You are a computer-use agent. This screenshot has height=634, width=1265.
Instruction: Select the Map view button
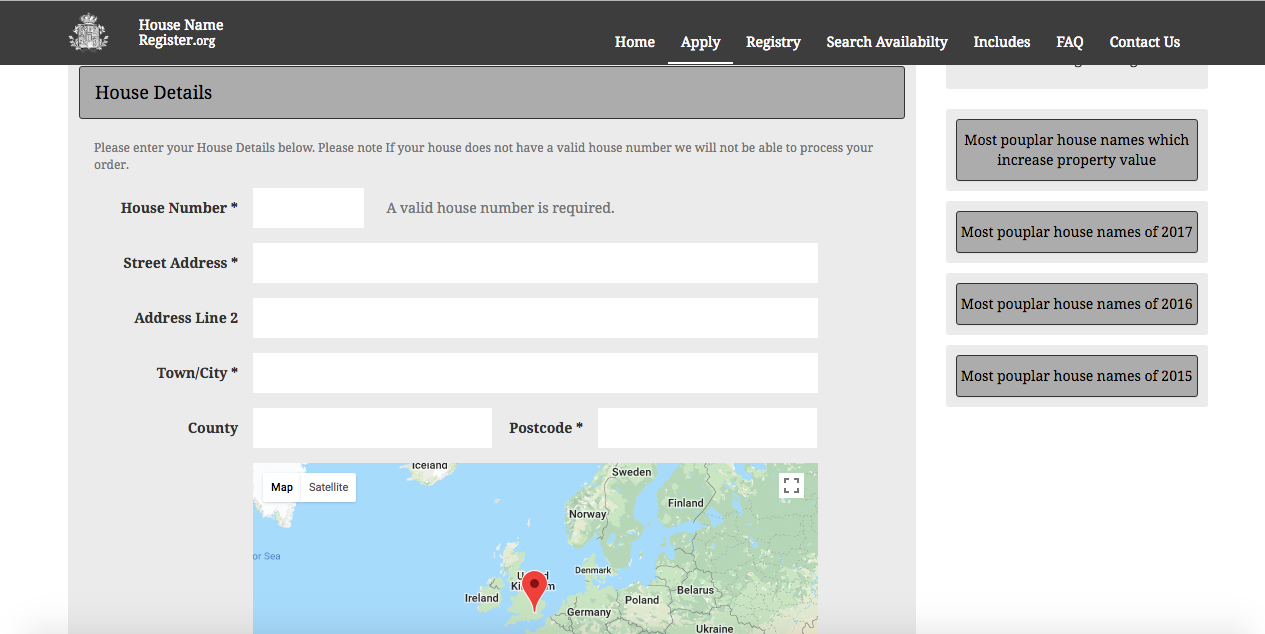pos(282,487)
